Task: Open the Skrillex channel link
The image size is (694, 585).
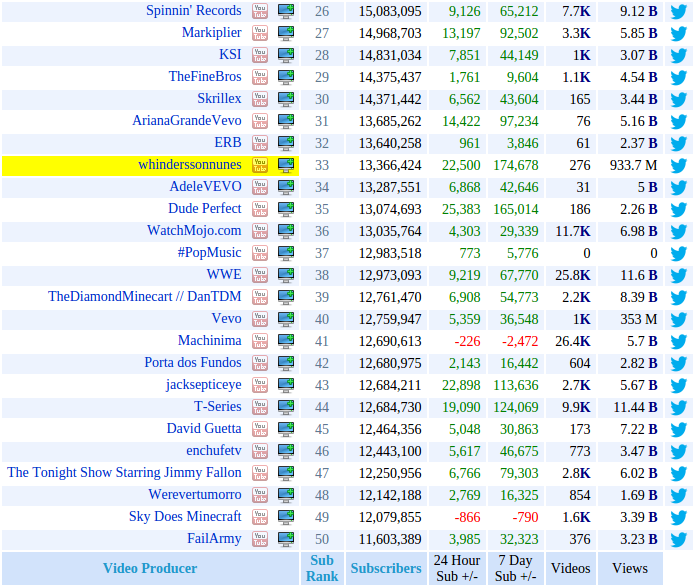Action: (220, 99)
